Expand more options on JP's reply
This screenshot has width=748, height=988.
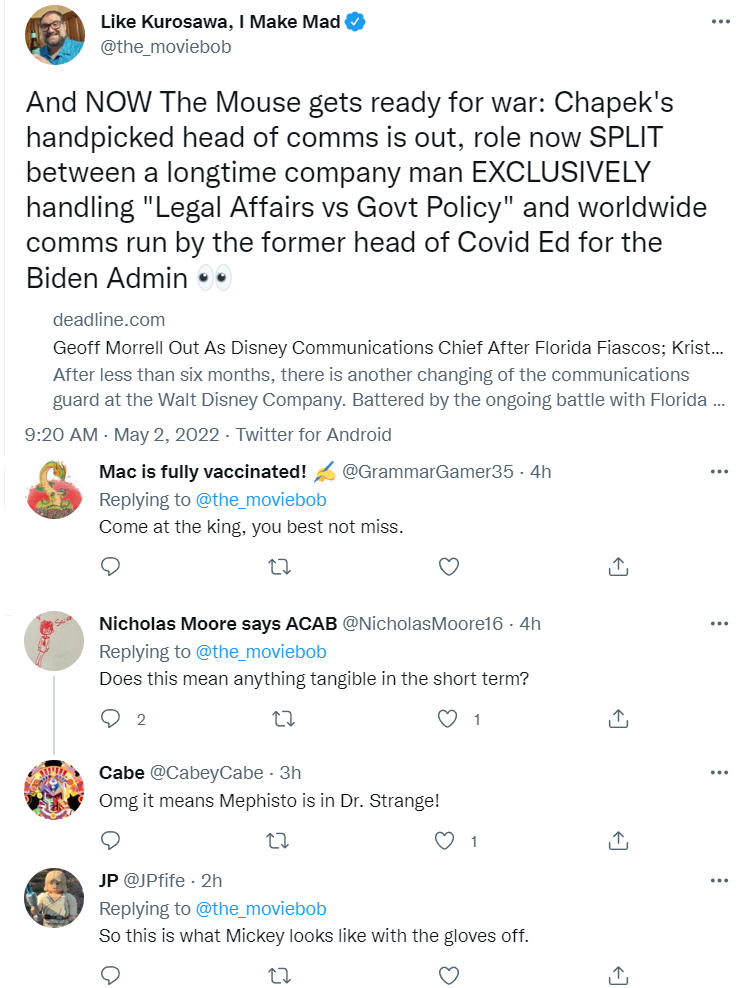coord(719,880)
